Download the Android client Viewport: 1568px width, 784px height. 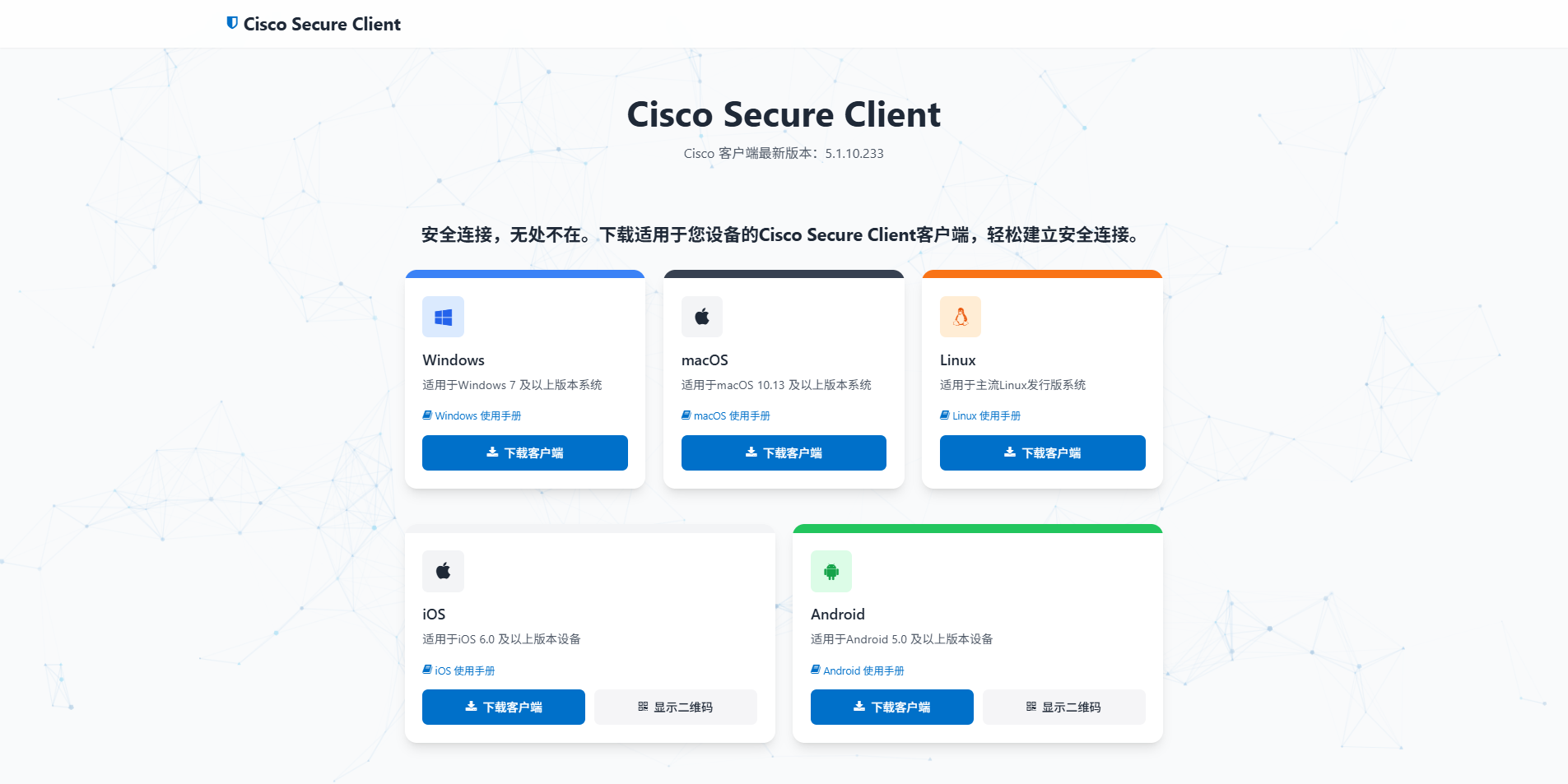pyautogui.click(x=892, y=707)
